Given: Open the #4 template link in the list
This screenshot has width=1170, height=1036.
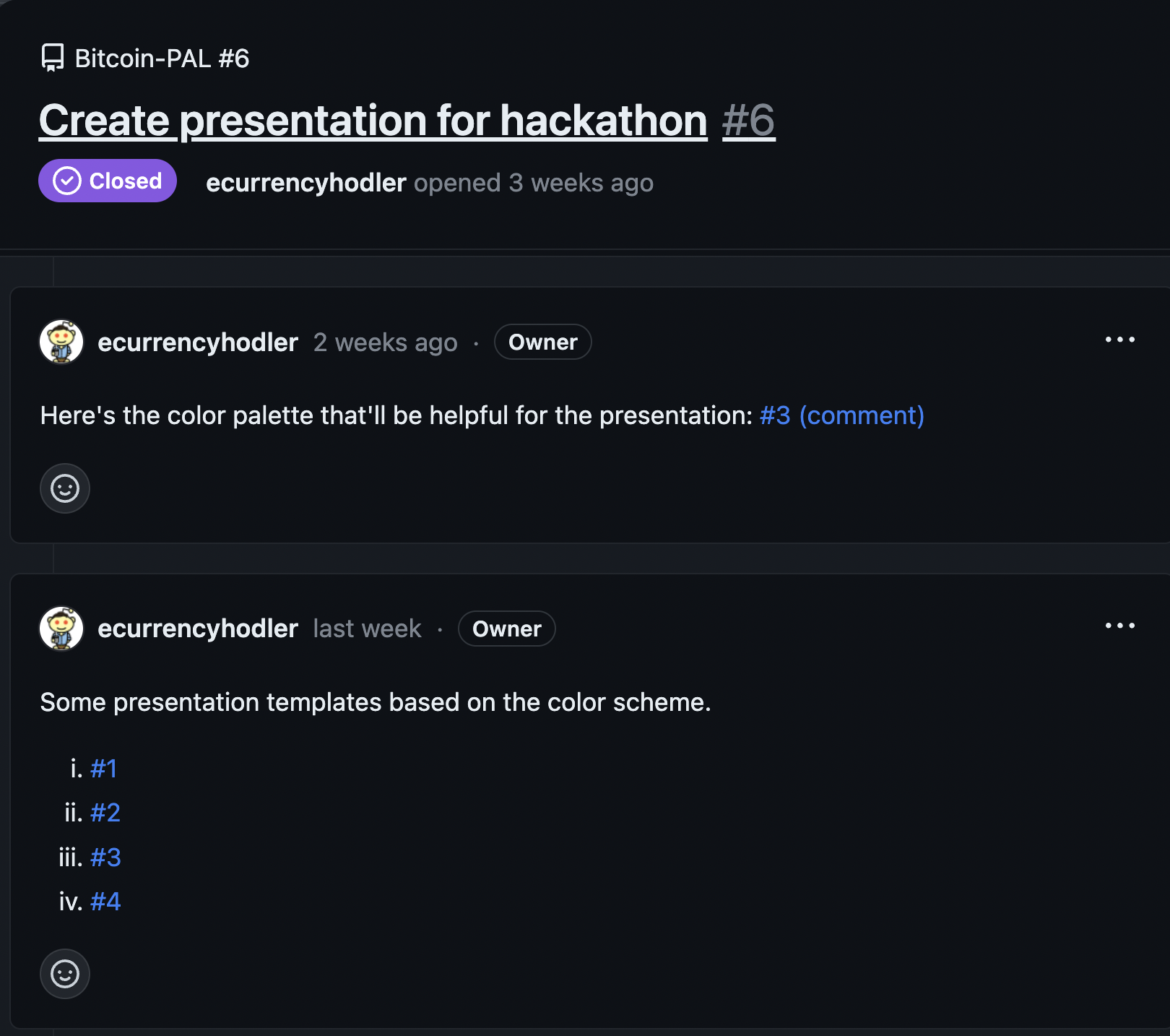Looking at the screenshot, I should [105, 902].
